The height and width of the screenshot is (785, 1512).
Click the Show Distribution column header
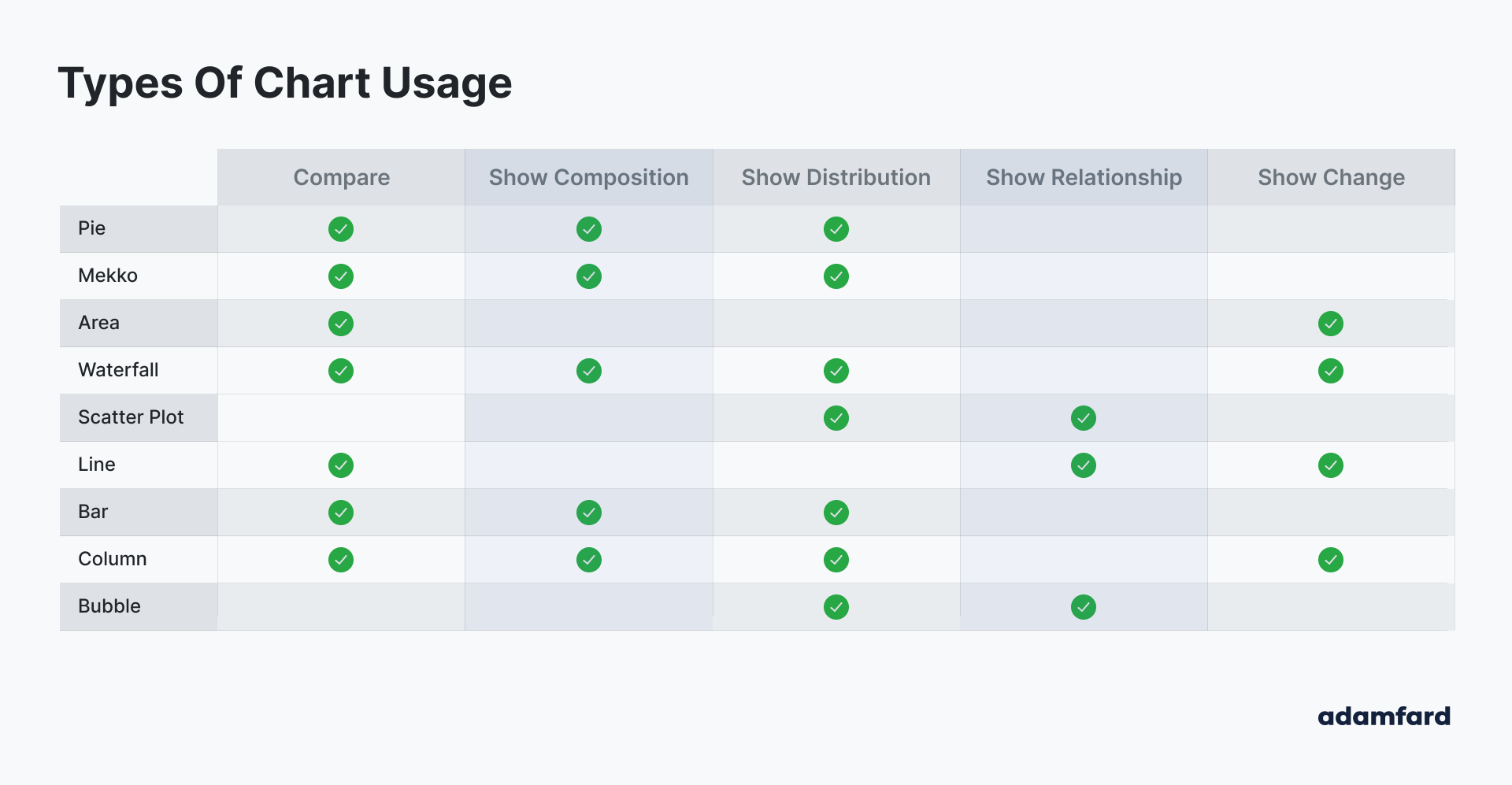[836, 177]
